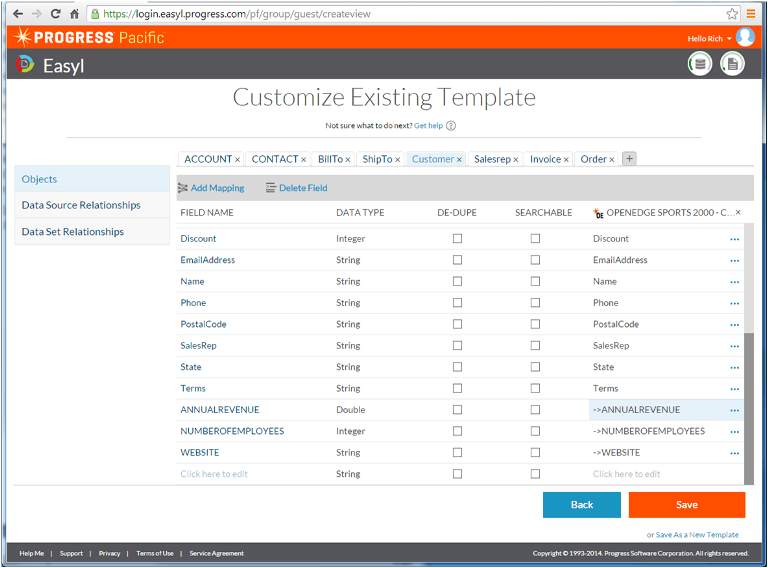Close the ACCOUNT tab
Image resolution: width=768 pixels, height=568 pixels.
(x=238, y=159)
